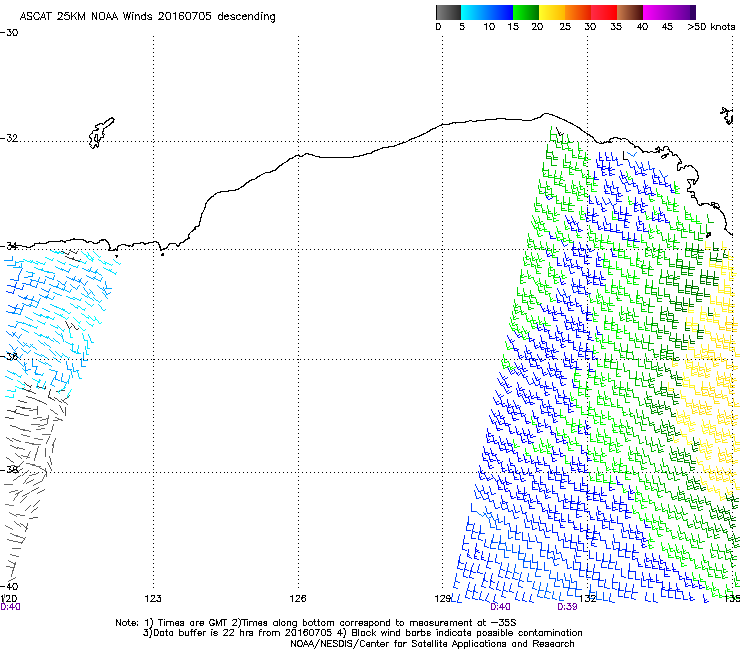This screenshot has height=650, width=740.
Task: Click the longitude label "123"
Action: point(153,599)
